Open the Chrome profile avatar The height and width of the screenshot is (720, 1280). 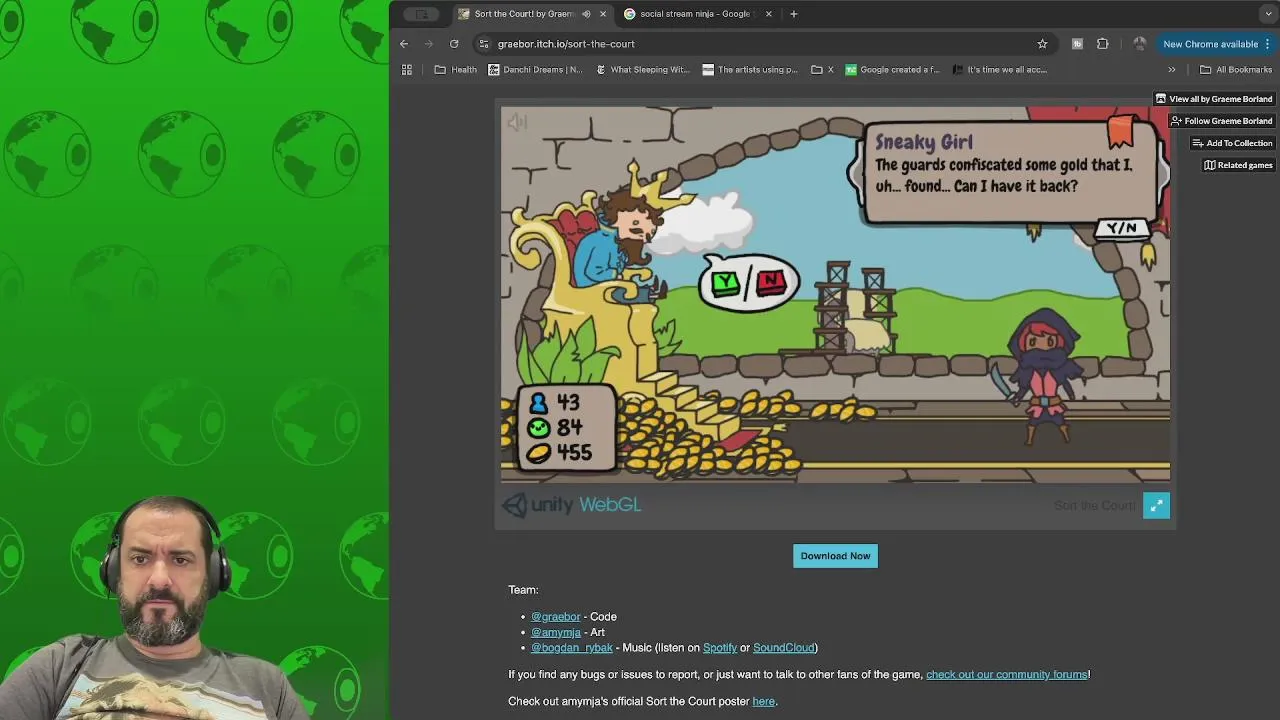(1139, 44)
